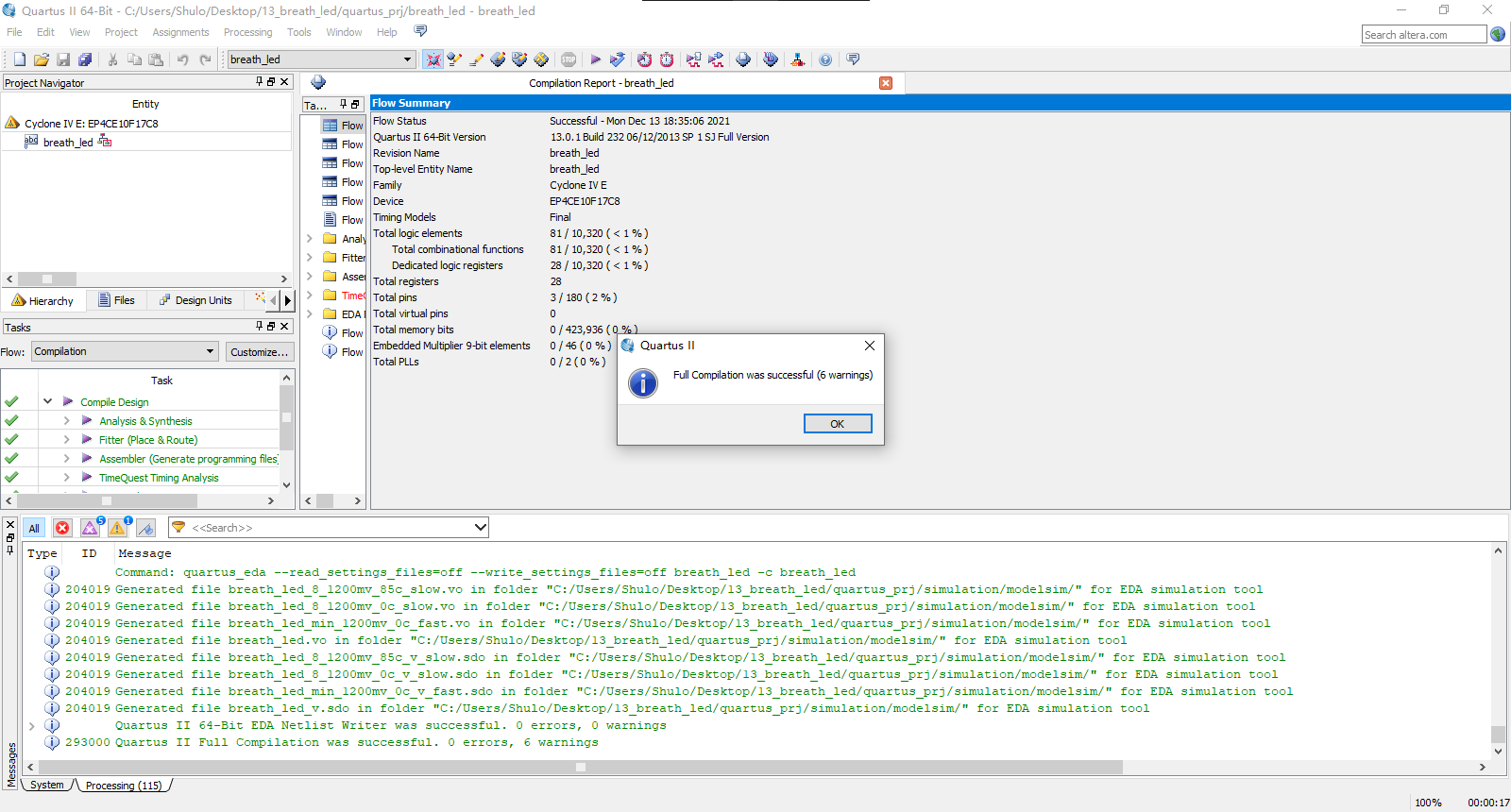The width and height of the screenshot is (1511, 812).
Task: Select the breath_led entity in hierarchy
Action: click(x=68, y=142)
